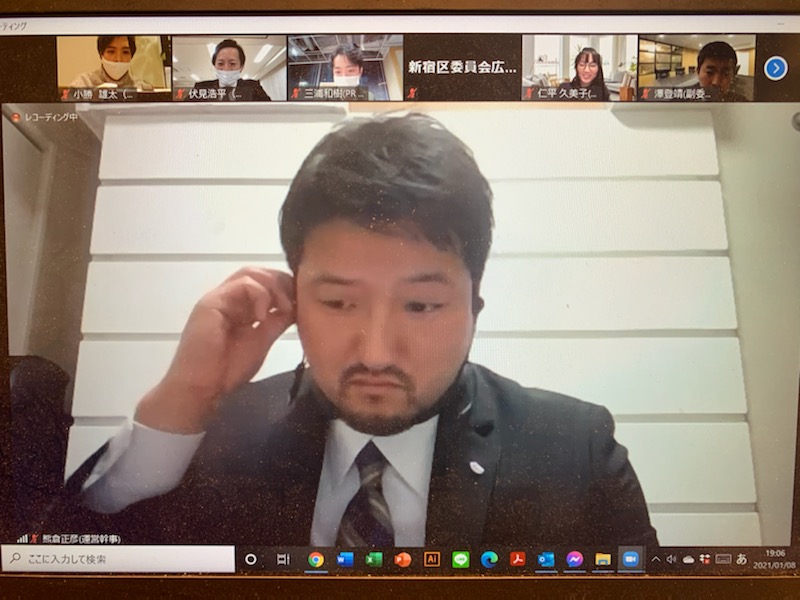Switch to Zoom in the taskbar
Screen dimensions: 800x600
point(631,559)
